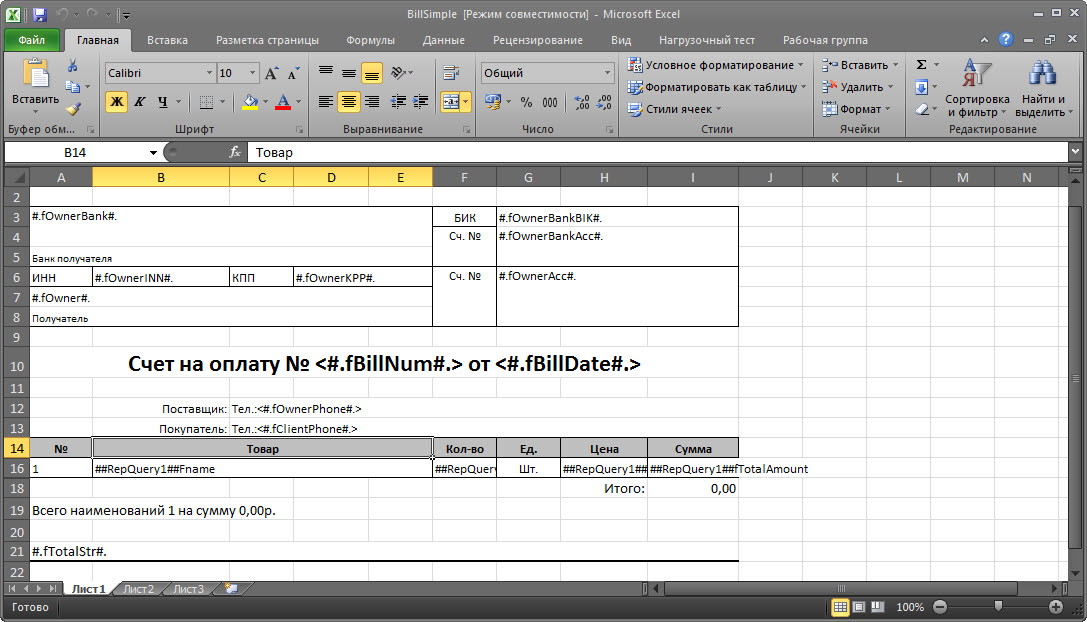Apply middle vertical alignment
This screenshot has width=1087, height=622.
pyautogui.click(x=349, y=72)
